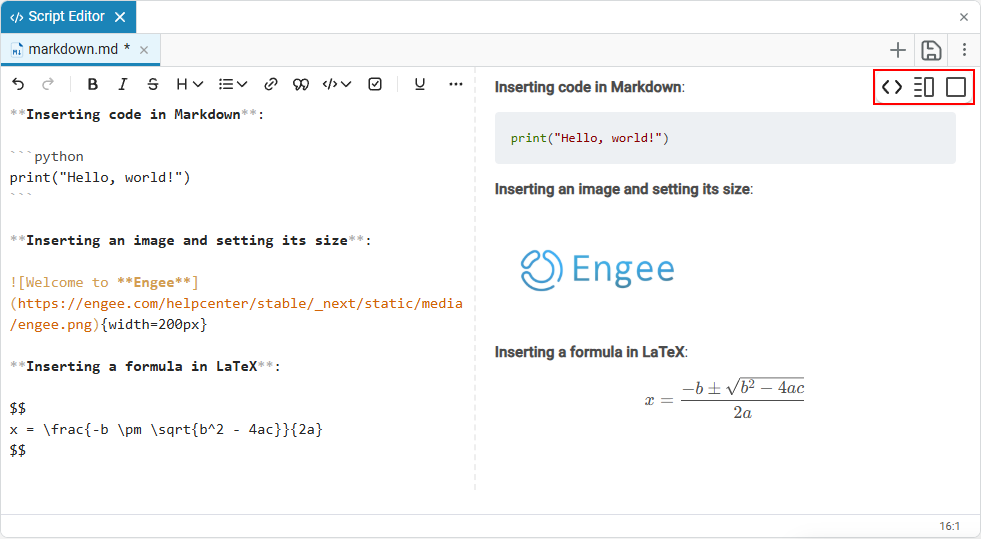Save the markdown file

(x=931, y=50)
